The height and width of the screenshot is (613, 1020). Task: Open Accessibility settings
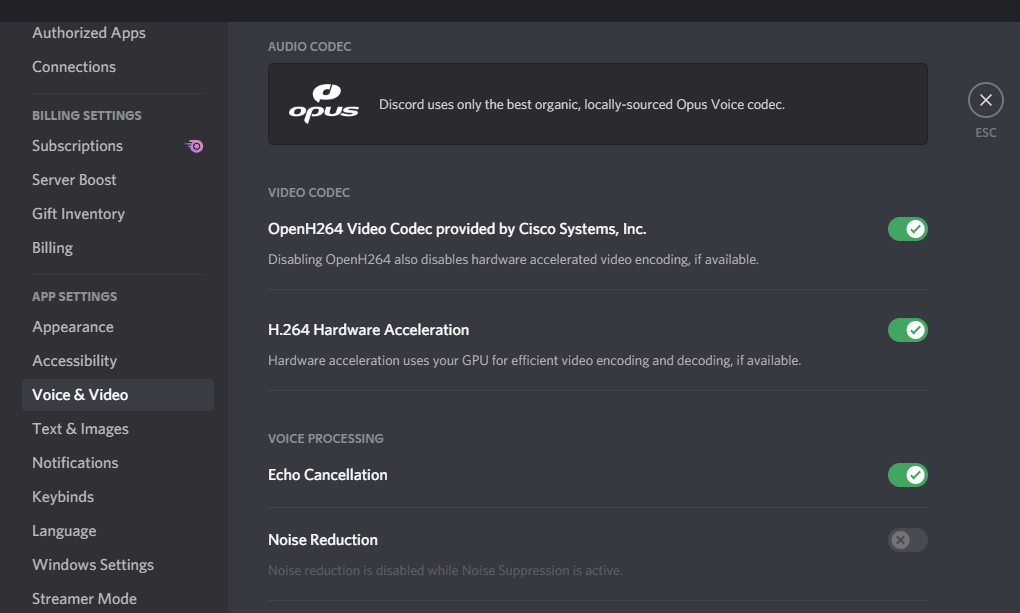pyautogui.click(x=75, y=360)
